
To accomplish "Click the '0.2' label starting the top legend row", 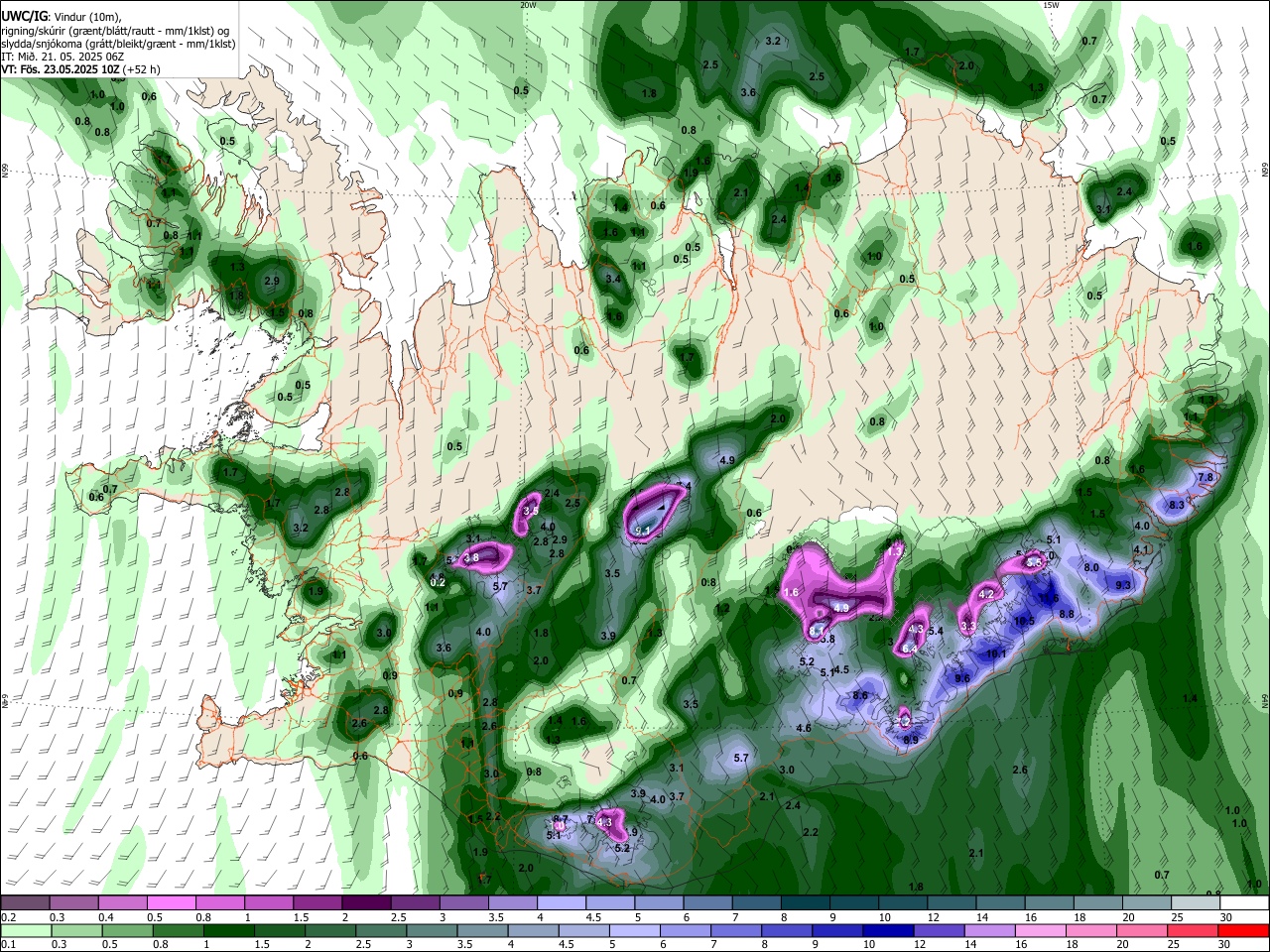I will (x=8, y=917).
